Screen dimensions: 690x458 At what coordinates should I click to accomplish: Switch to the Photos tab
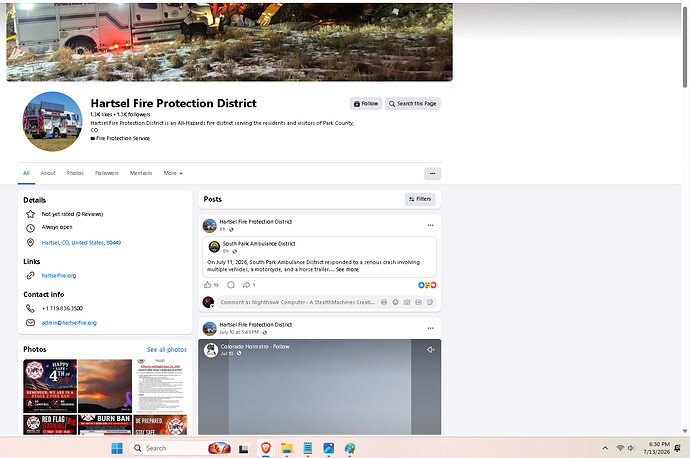click(75, 173)
